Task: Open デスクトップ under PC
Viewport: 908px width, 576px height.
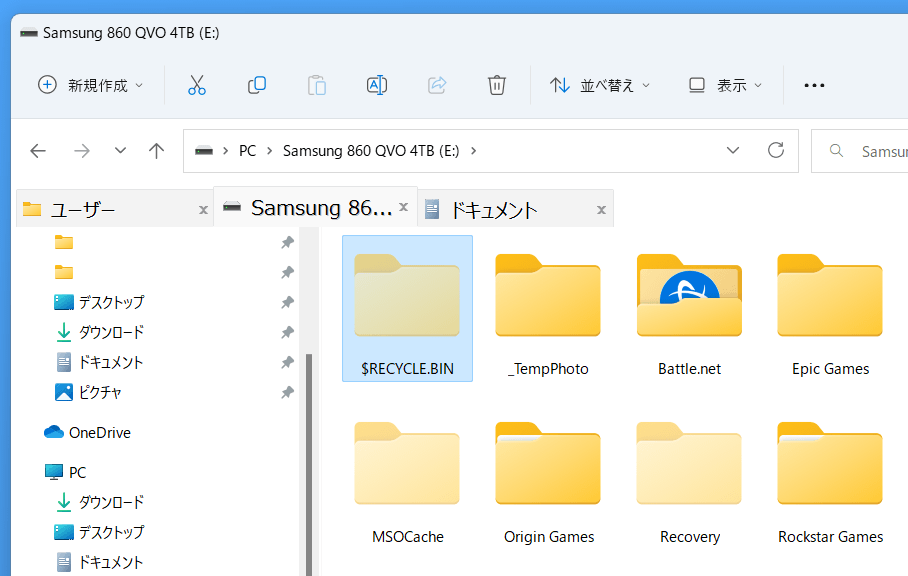Action: click(x=98, y=532)
